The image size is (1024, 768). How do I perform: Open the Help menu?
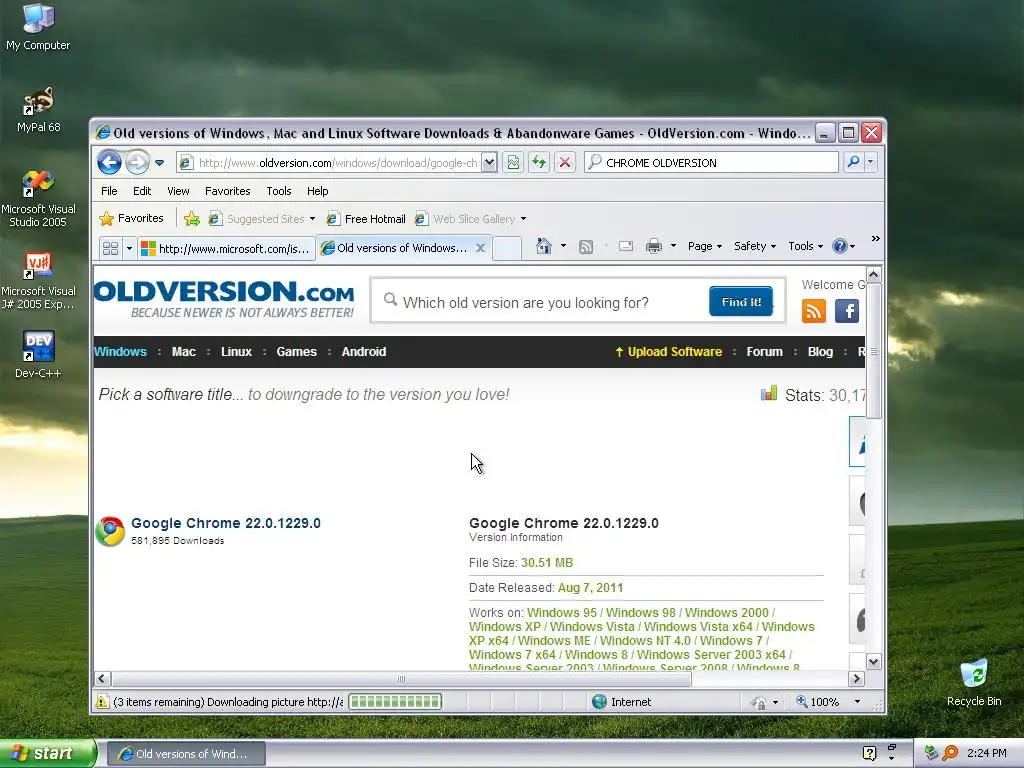click(317, 191)
